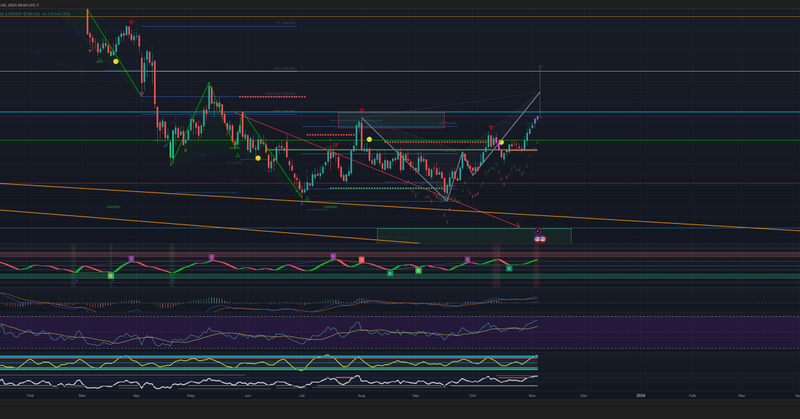Click the Nov label on the time axis
The image size is (800, 419).
pos(532,396)
